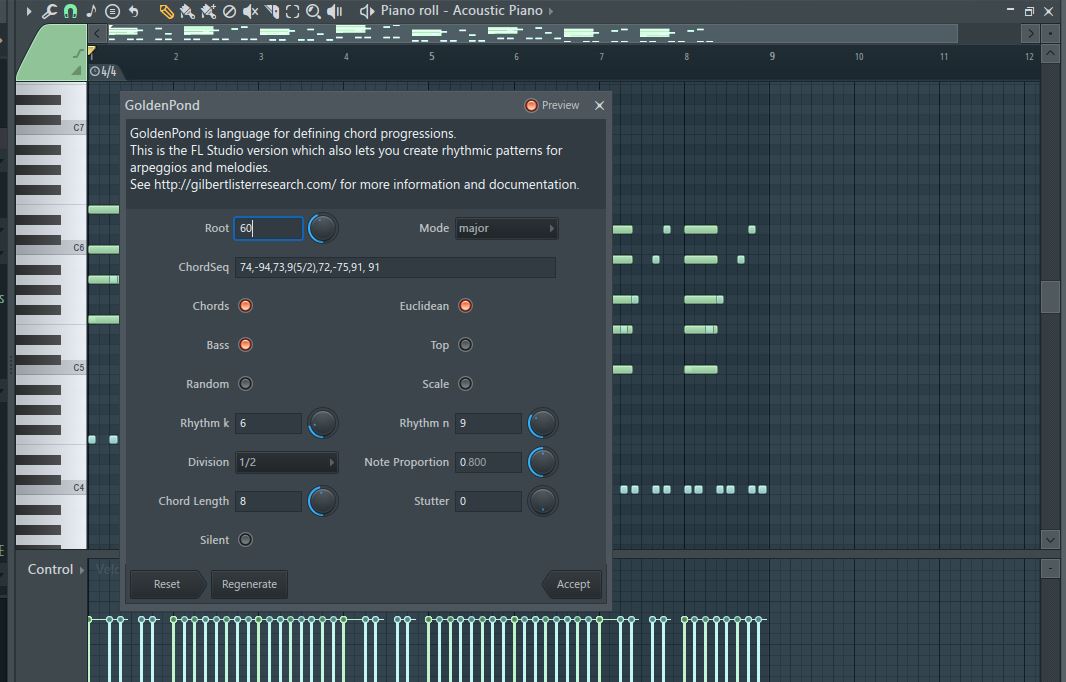The width and height of the screenshot is (1066, 682).
Task: Select the Slice tool
Action: pyautogui.click(x=272, y=11)
